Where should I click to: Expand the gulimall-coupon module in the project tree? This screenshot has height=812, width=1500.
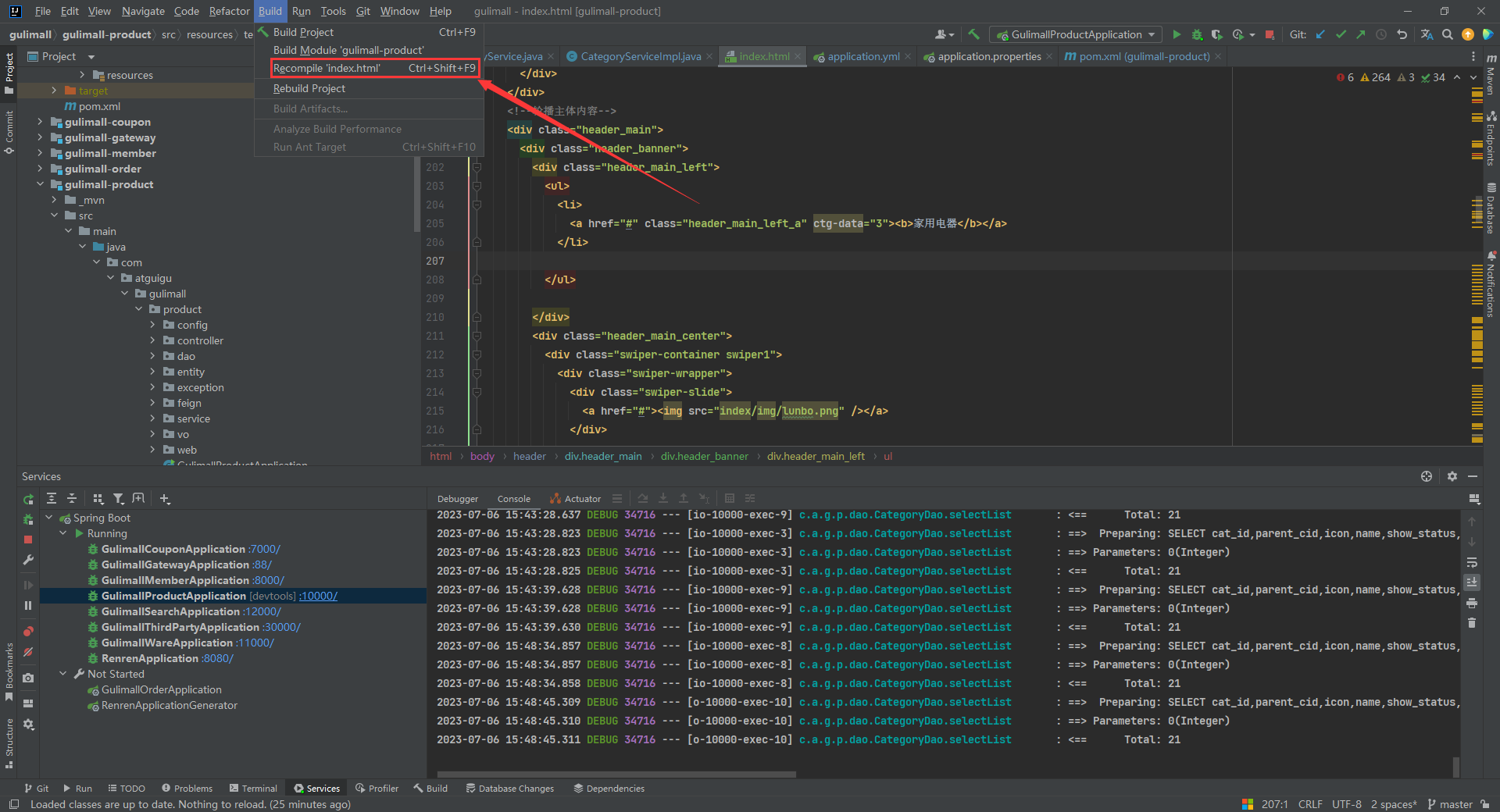(x=41, y=122)
